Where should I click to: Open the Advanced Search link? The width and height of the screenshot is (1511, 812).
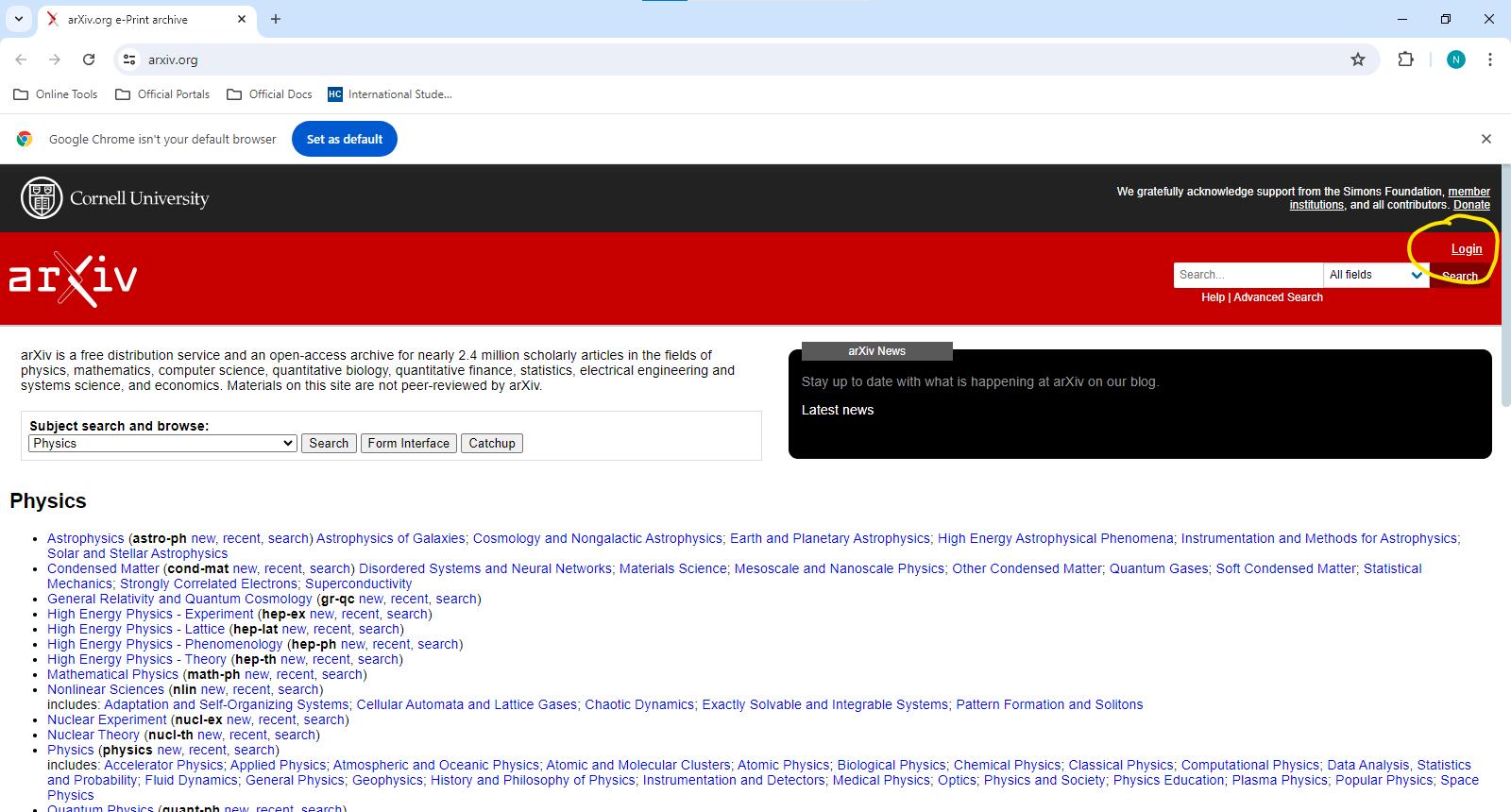click(1278, 297)
